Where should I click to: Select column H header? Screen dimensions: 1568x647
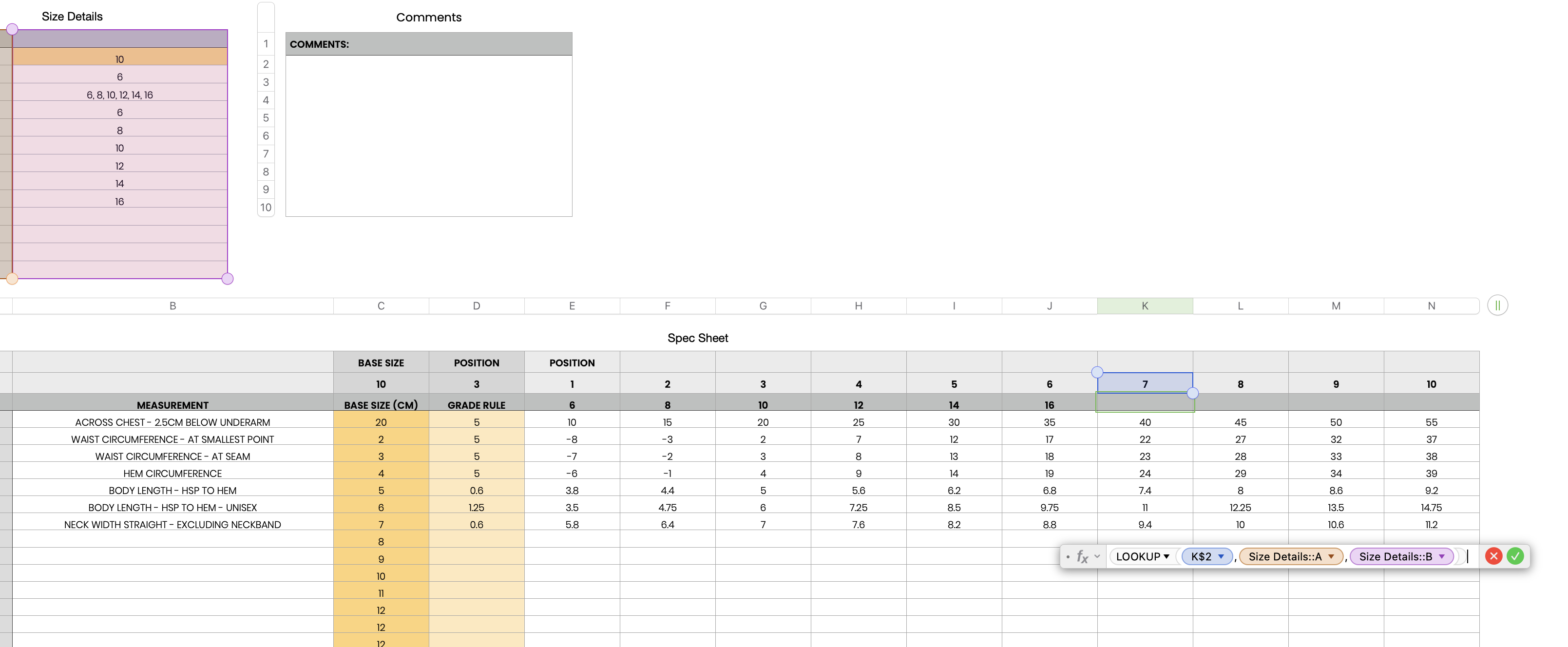coord(858,305)
